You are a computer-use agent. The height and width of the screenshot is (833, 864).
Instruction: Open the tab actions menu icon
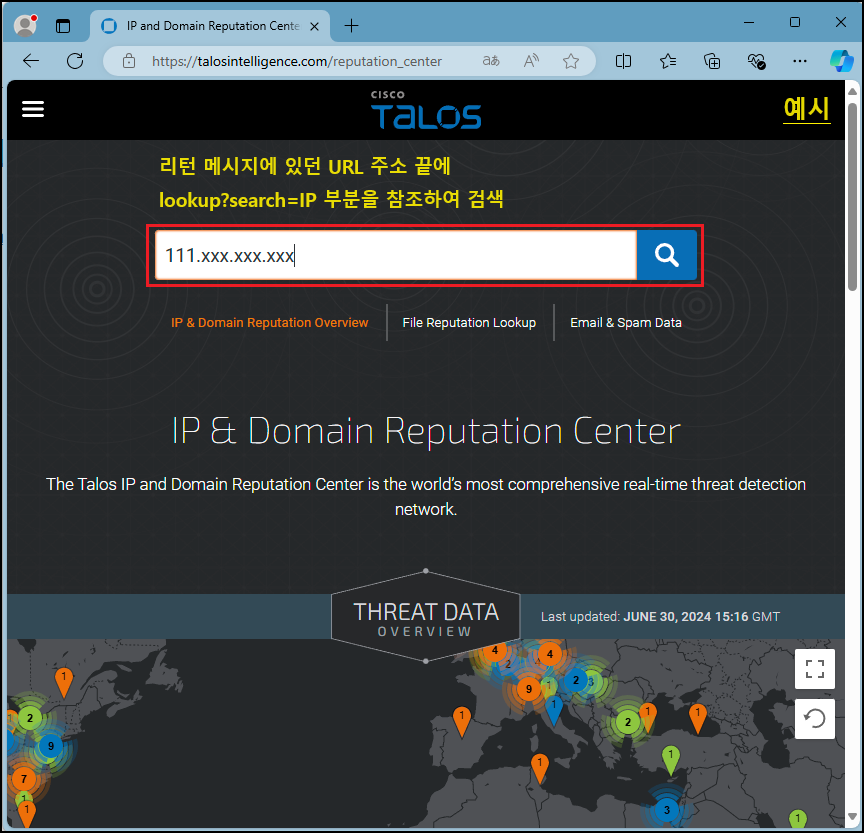pos(63,26)
